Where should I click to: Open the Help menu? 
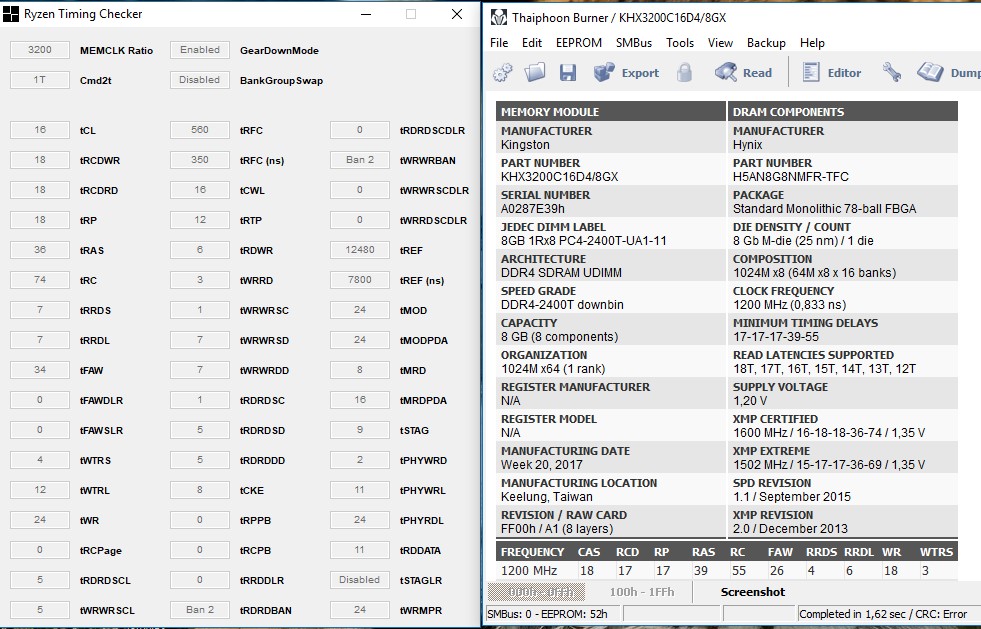tap(812, 43)
